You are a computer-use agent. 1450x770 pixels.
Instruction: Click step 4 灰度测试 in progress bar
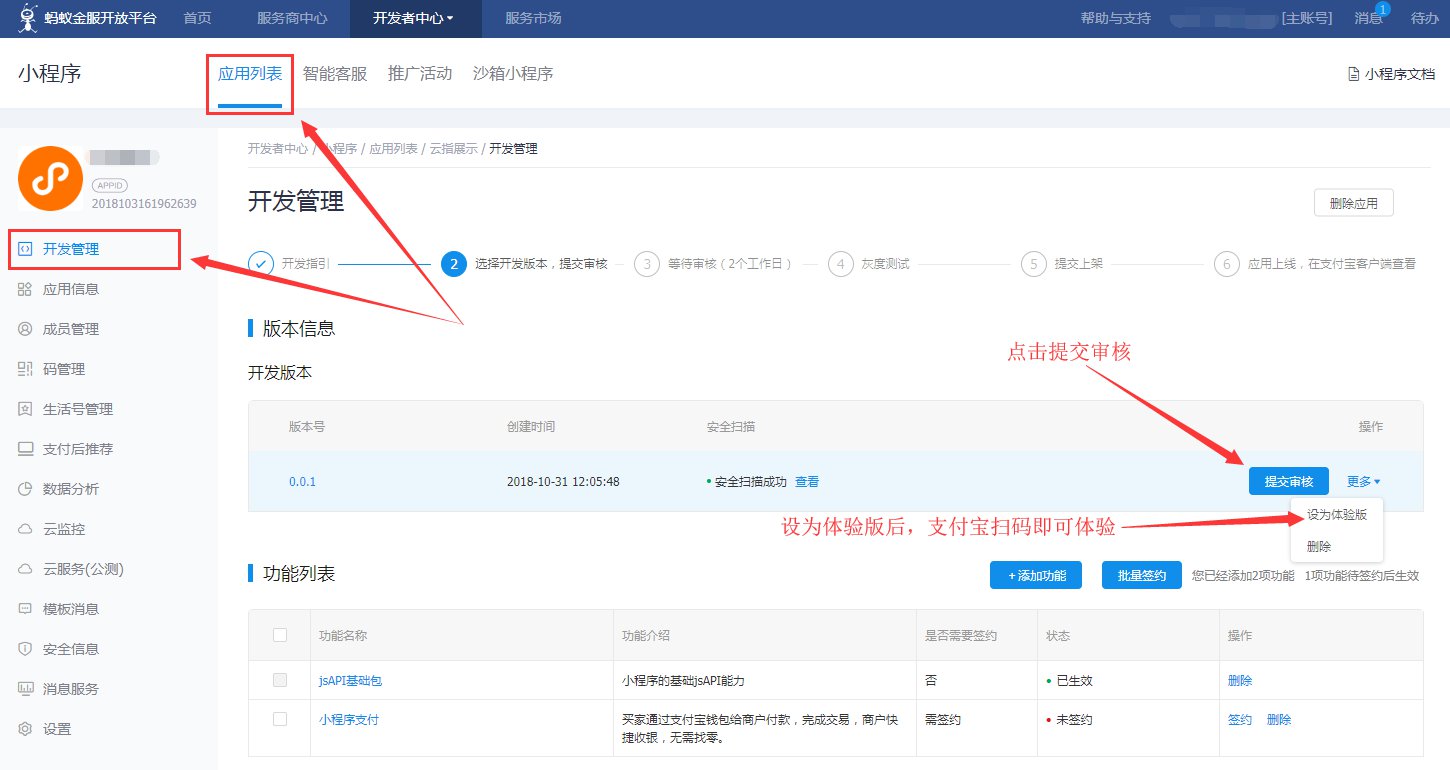pyautogui.click(x=869, y=264)
